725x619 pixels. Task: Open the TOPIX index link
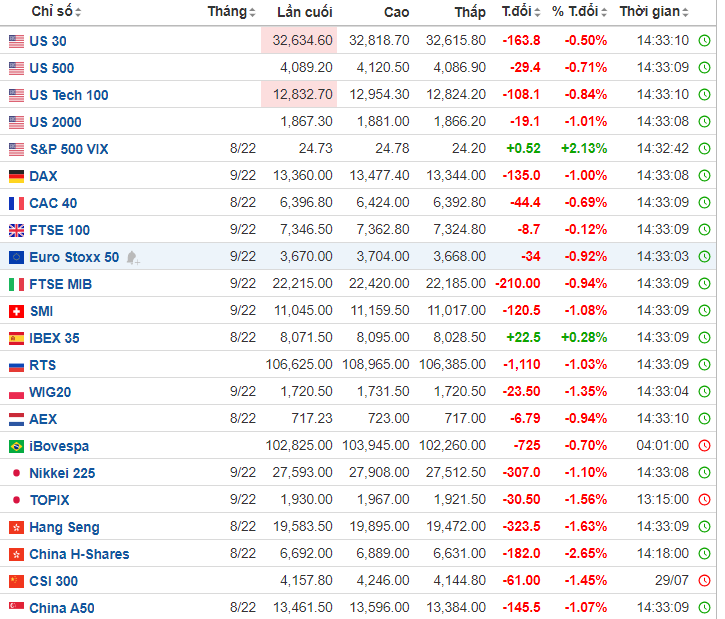49,500
